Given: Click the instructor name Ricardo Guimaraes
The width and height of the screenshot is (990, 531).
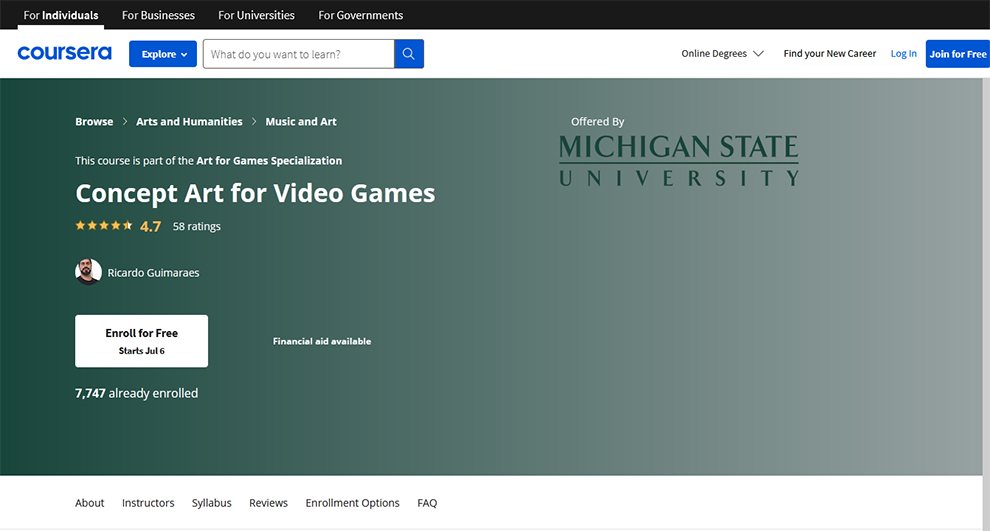Looking at the screenshot, I should click(153, 273).
